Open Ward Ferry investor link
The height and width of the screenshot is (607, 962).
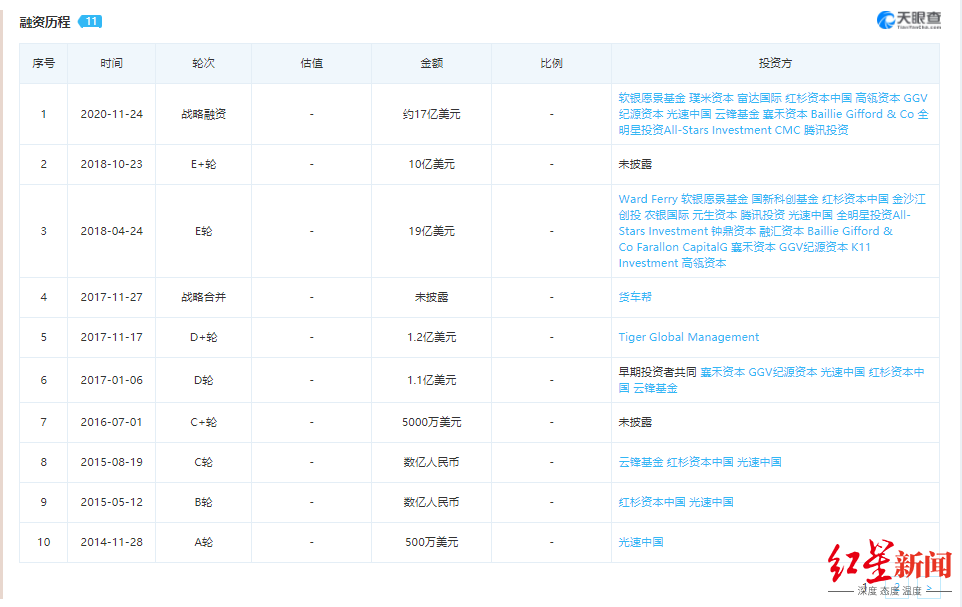[x=648, y=199]
